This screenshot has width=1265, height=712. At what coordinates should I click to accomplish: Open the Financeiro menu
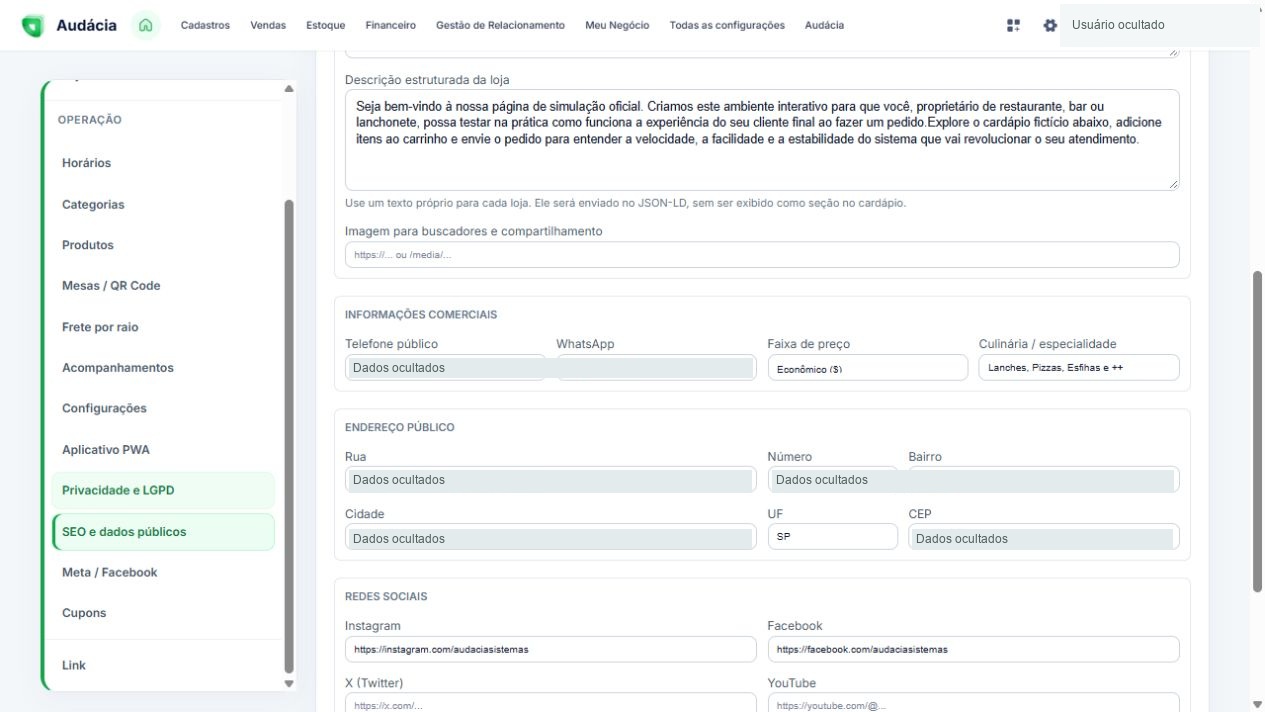click(x=391, y=25)
